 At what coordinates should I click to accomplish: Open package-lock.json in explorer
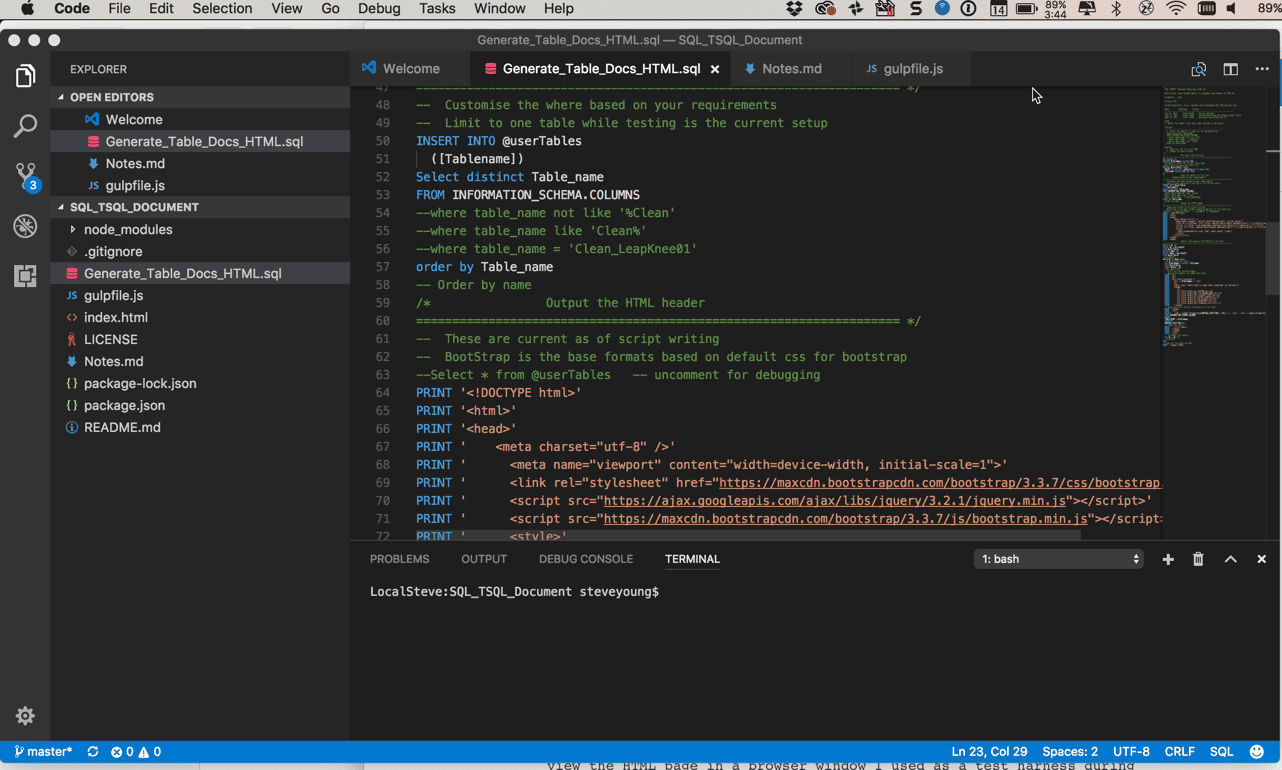[200, 383]
